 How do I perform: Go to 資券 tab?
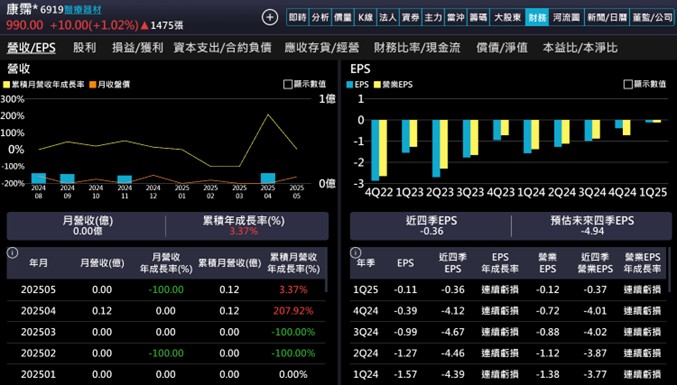pyautogui.click(x=411, y=18)
